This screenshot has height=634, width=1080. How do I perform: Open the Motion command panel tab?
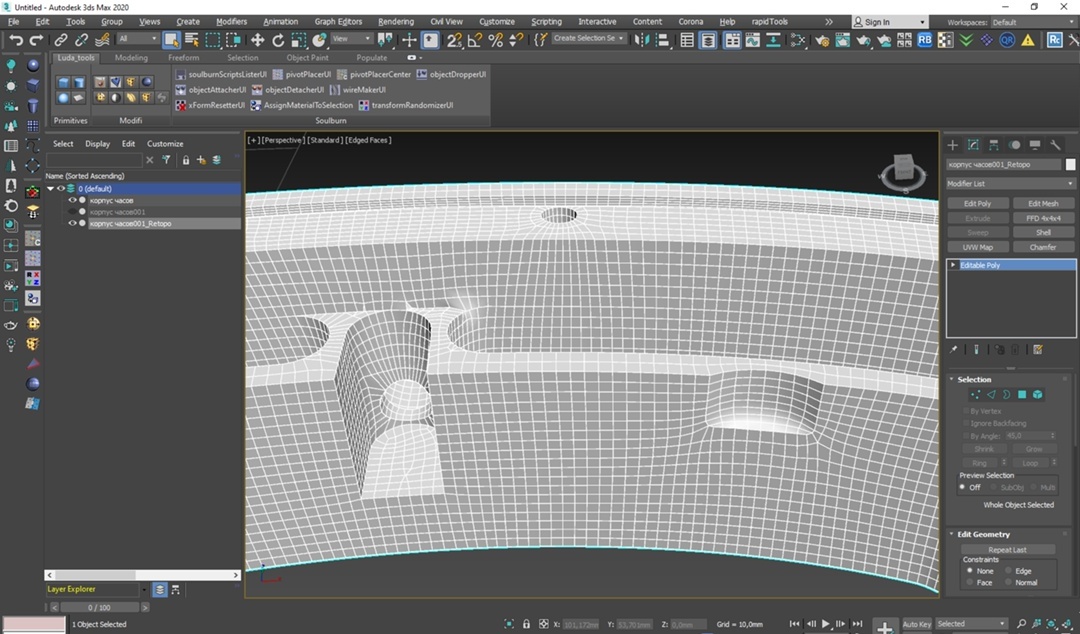[1014, 145]
